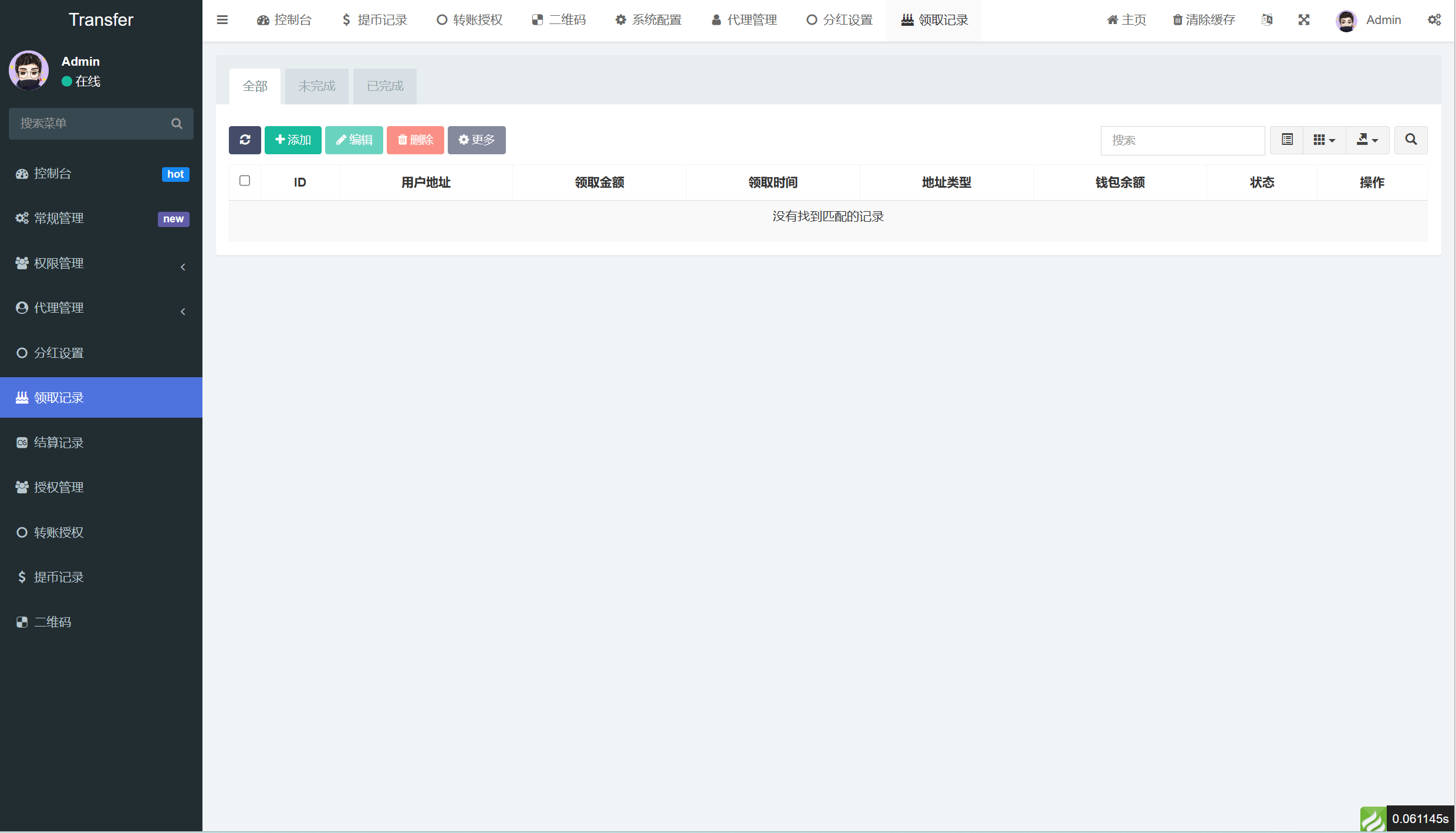Open 授权管理 in the sidebar
This screenshot has height=833, width=1456.
click(101, 487)
